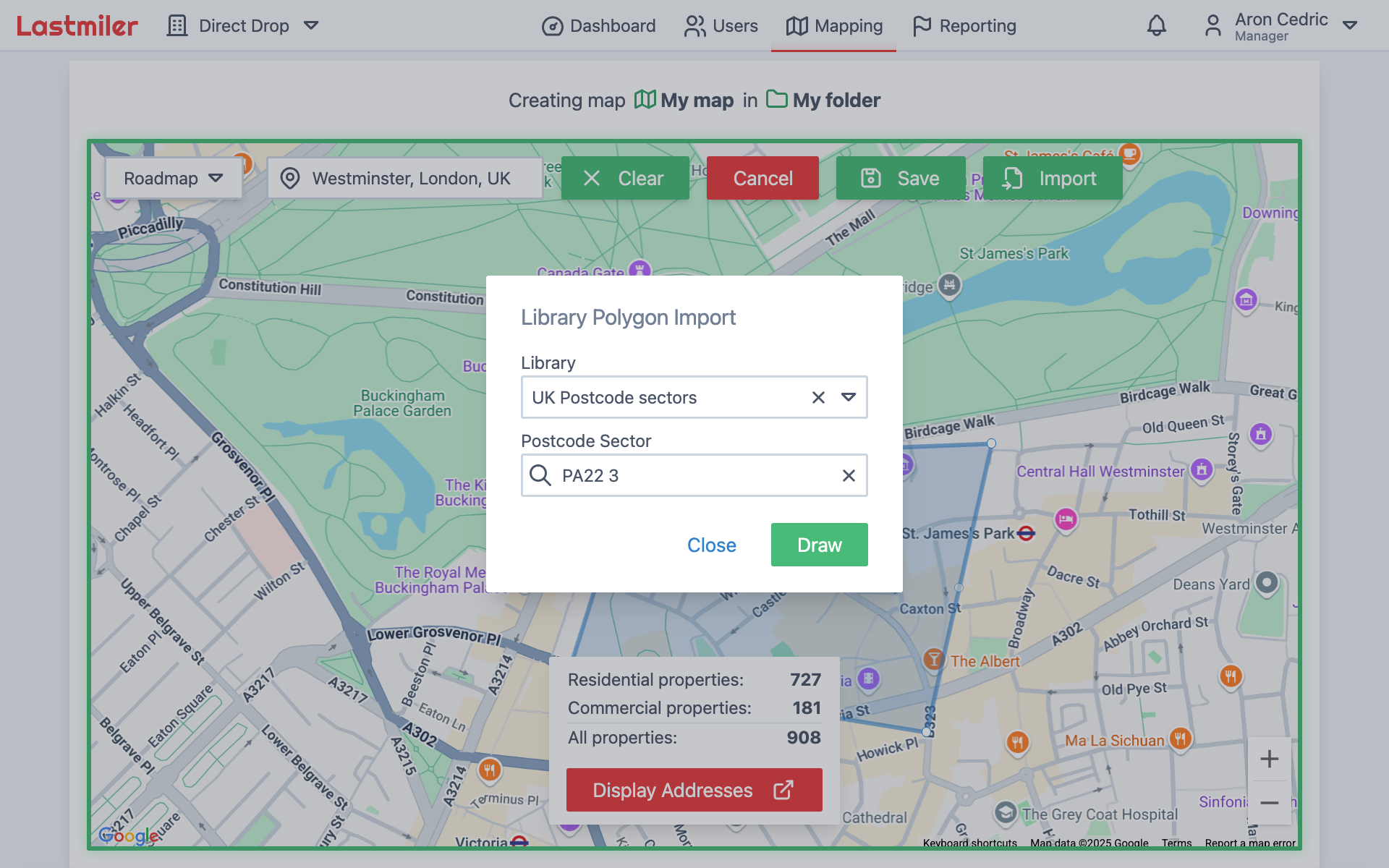Click the Residential properties count 727
Image resolution: width=1389 pixels, height=868 pixels.
click(805, 679)
